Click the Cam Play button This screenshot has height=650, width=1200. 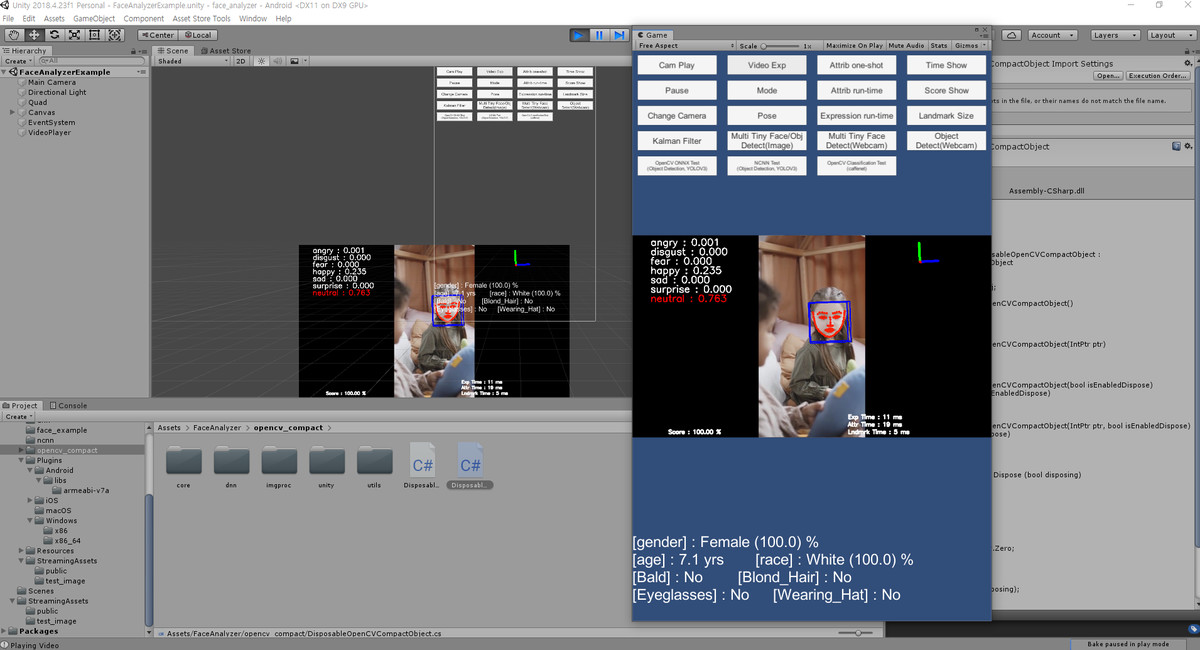[677, 65]
